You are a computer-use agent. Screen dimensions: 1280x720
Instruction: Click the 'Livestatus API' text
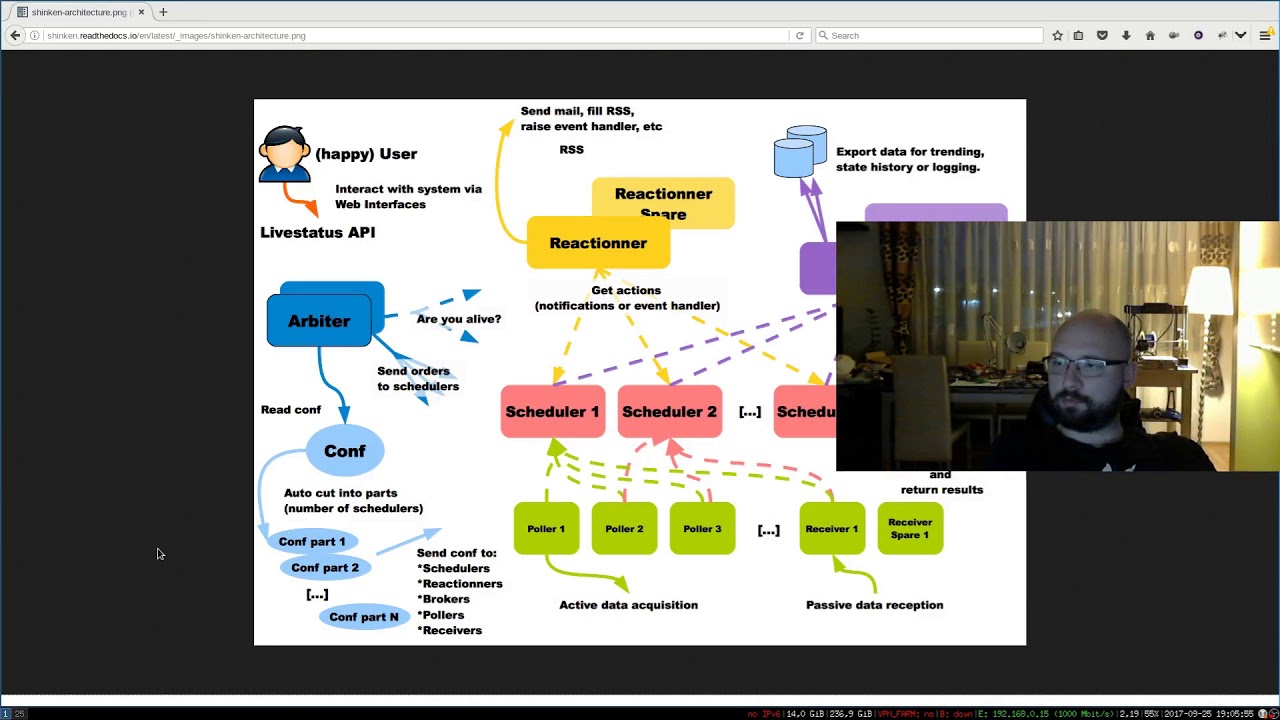318,232
